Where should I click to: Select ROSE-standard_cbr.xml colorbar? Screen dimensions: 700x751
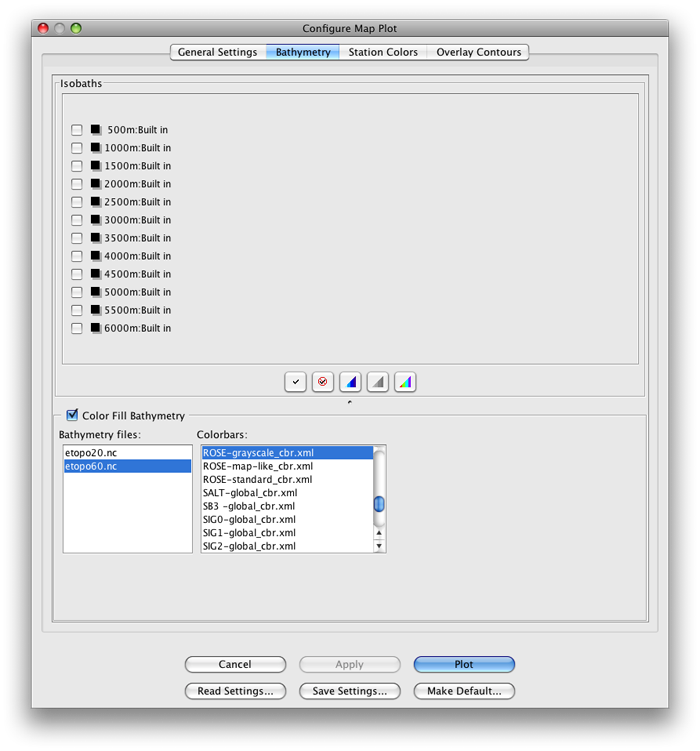[x=287, y=479]
